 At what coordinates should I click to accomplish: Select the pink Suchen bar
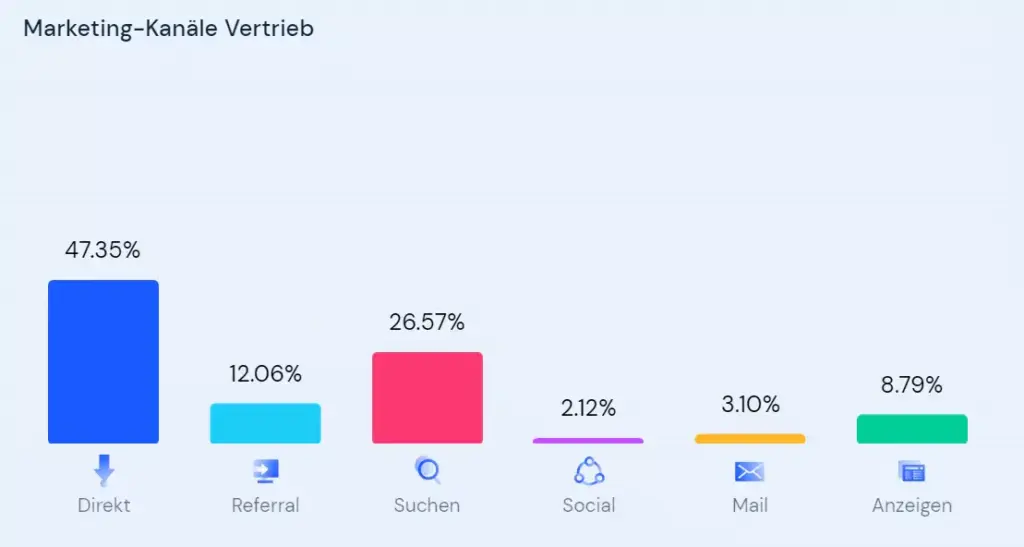[427, 397]
